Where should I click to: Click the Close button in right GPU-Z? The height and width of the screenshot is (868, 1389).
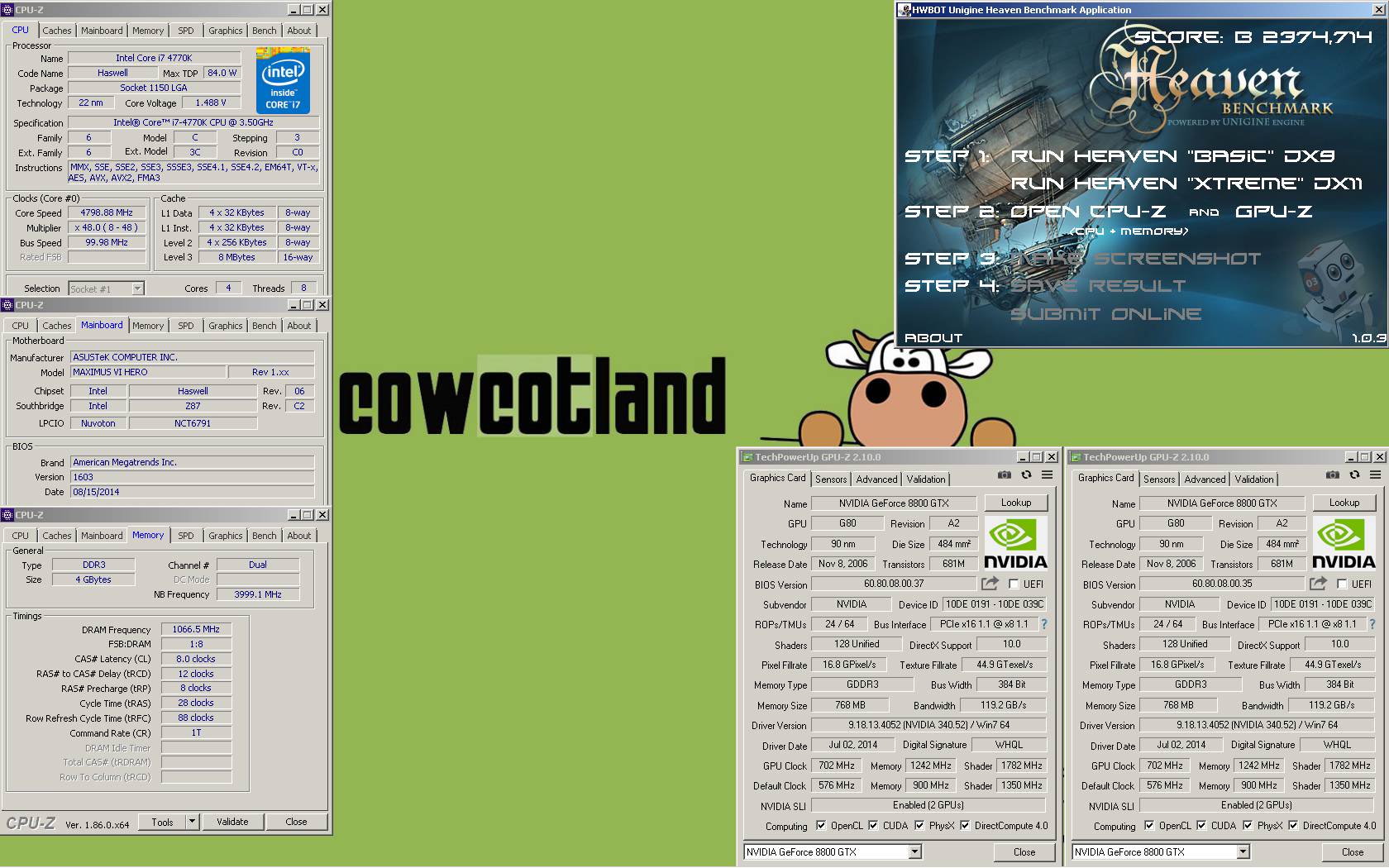click(1353, 852)
